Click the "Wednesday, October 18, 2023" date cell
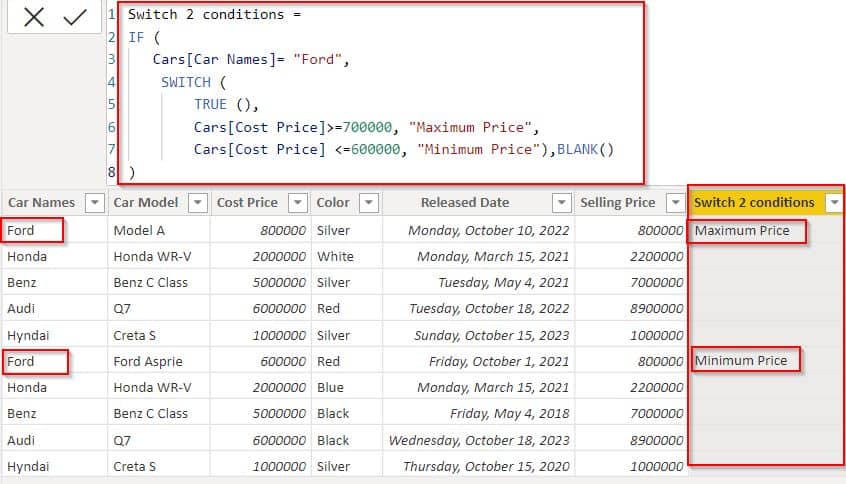 pos(479,441)
